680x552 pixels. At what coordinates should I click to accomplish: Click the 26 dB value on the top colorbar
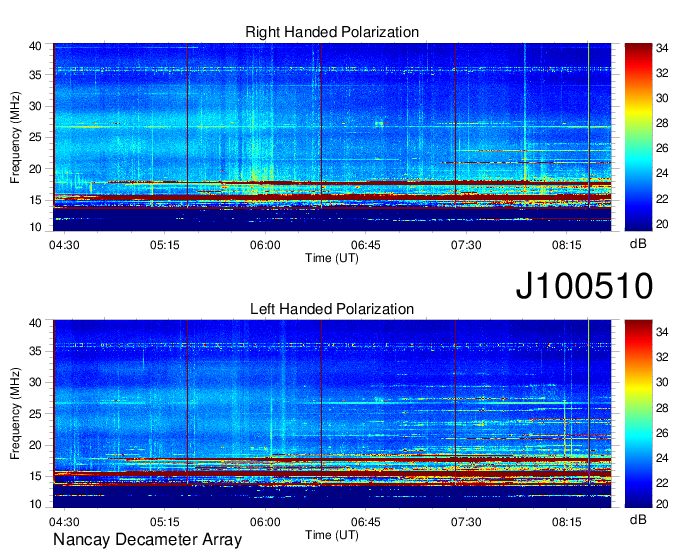pos(662,149)
